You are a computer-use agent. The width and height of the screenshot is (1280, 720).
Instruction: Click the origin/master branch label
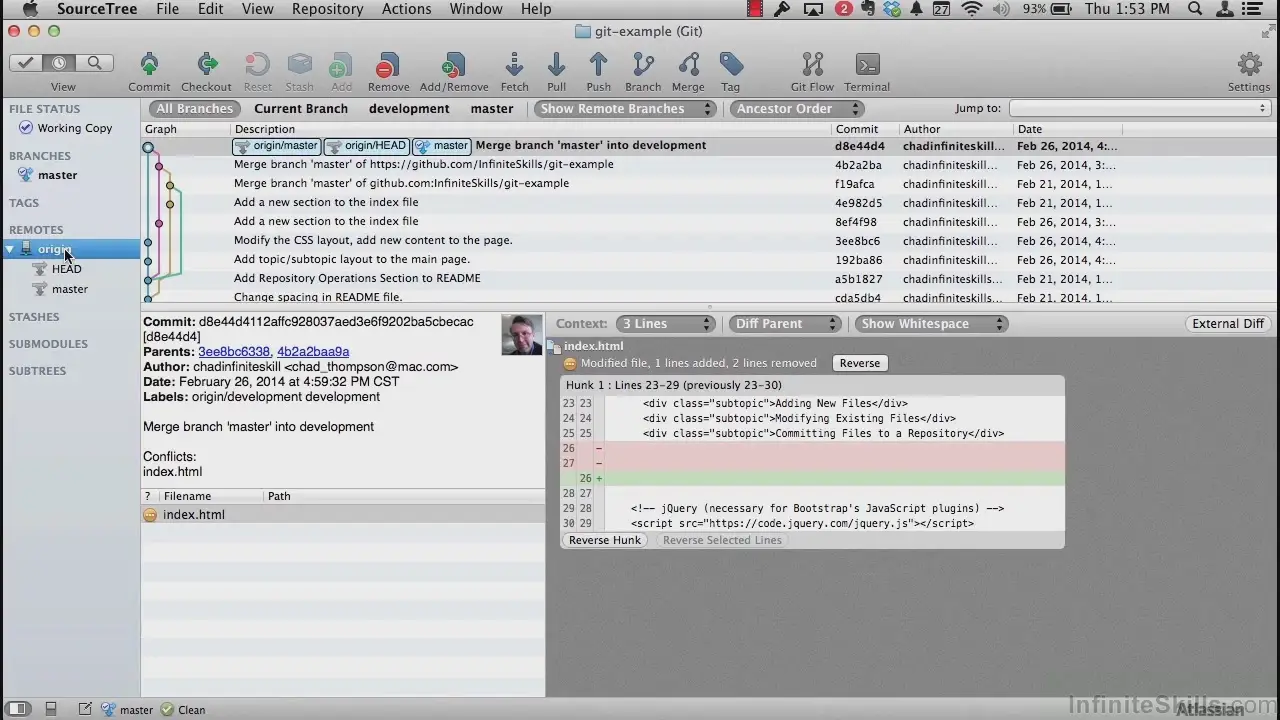[276, 146]
